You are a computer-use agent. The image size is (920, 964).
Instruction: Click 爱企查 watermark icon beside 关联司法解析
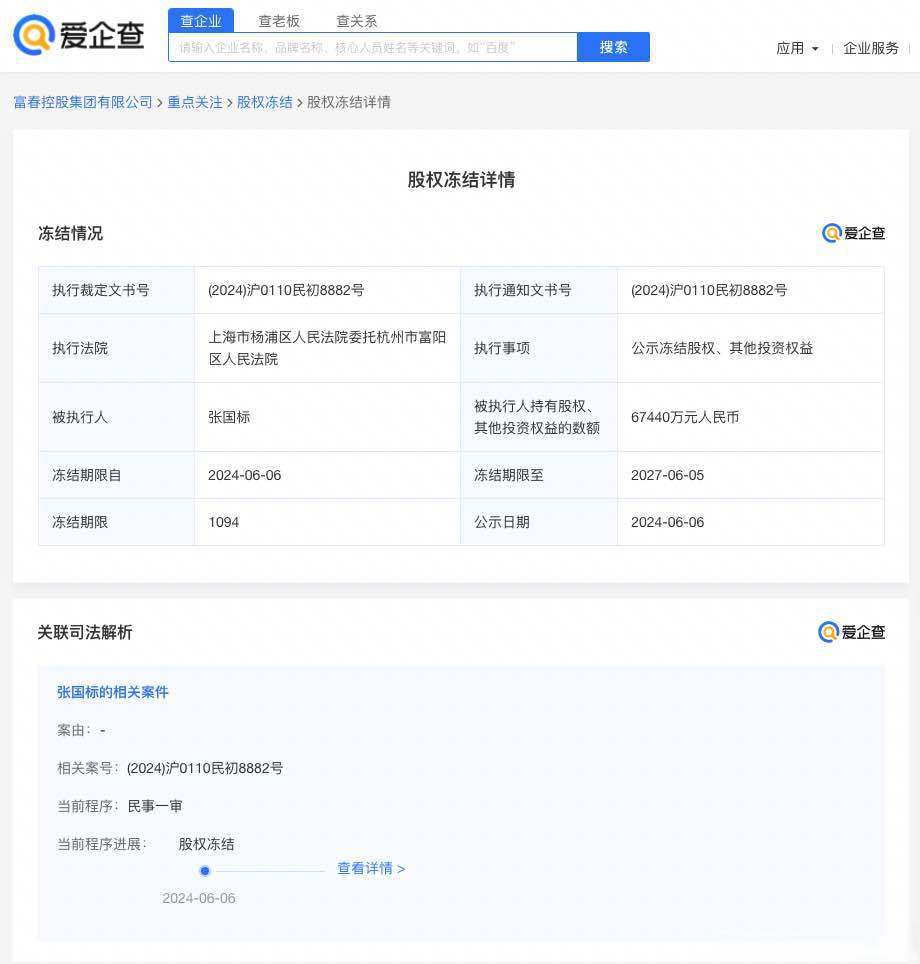pos(851,632)
